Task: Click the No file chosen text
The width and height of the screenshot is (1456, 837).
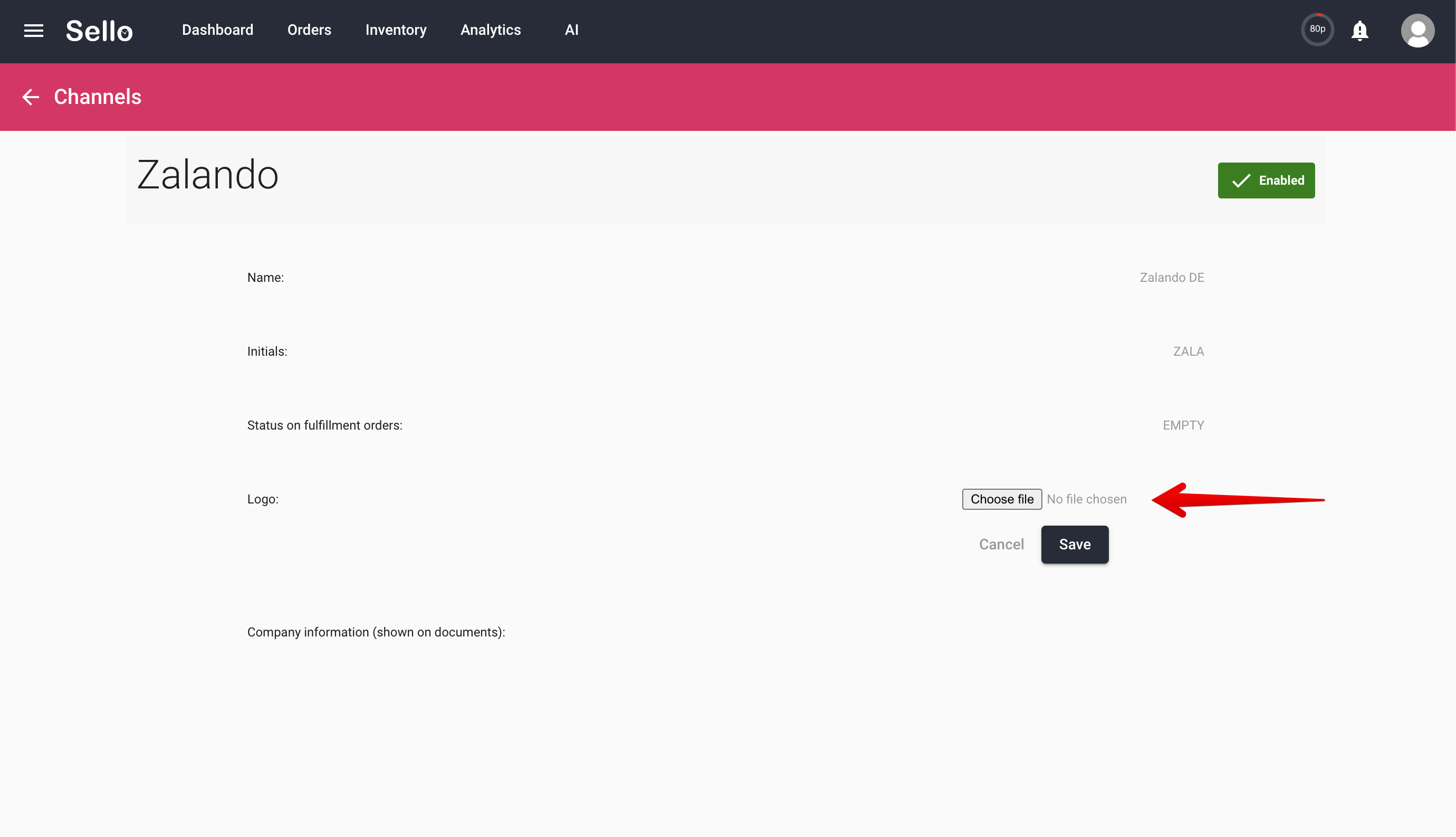Action: tap(1087, 499)
